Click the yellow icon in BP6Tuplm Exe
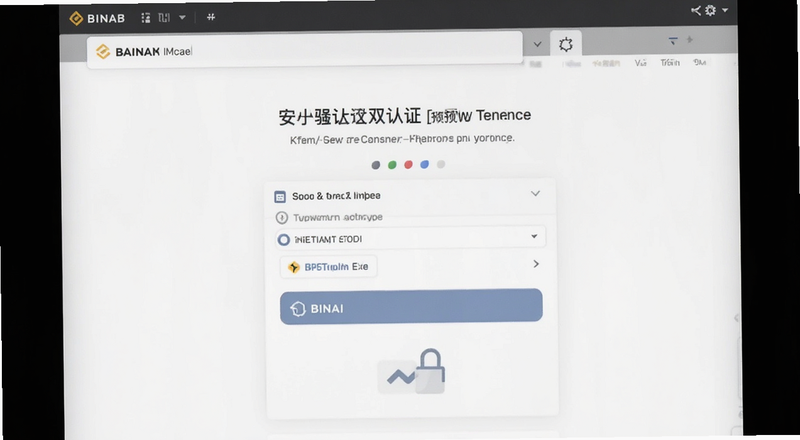Viewport: 800px width, 440px height. (x=293, y=267)
